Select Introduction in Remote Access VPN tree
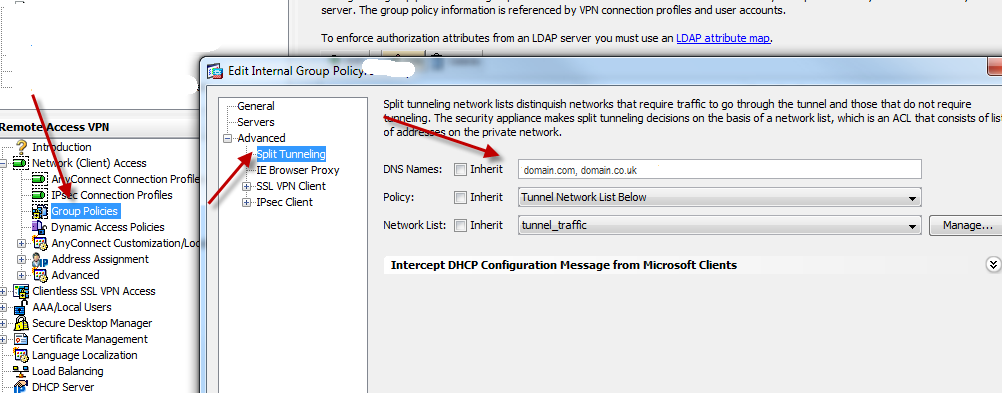Screen dimensions: 1002x393 coord(61,147)
